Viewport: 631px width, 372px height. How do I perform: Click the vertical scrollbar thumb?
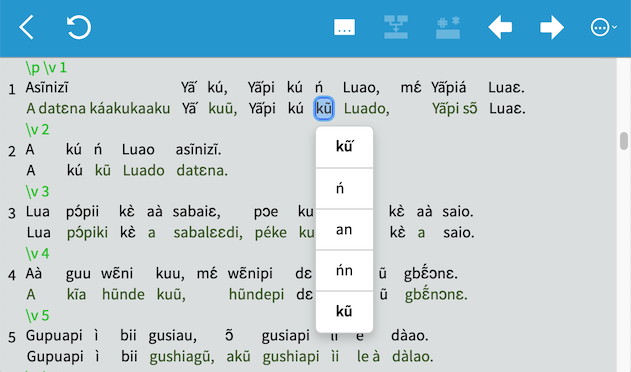click(624, 141)
